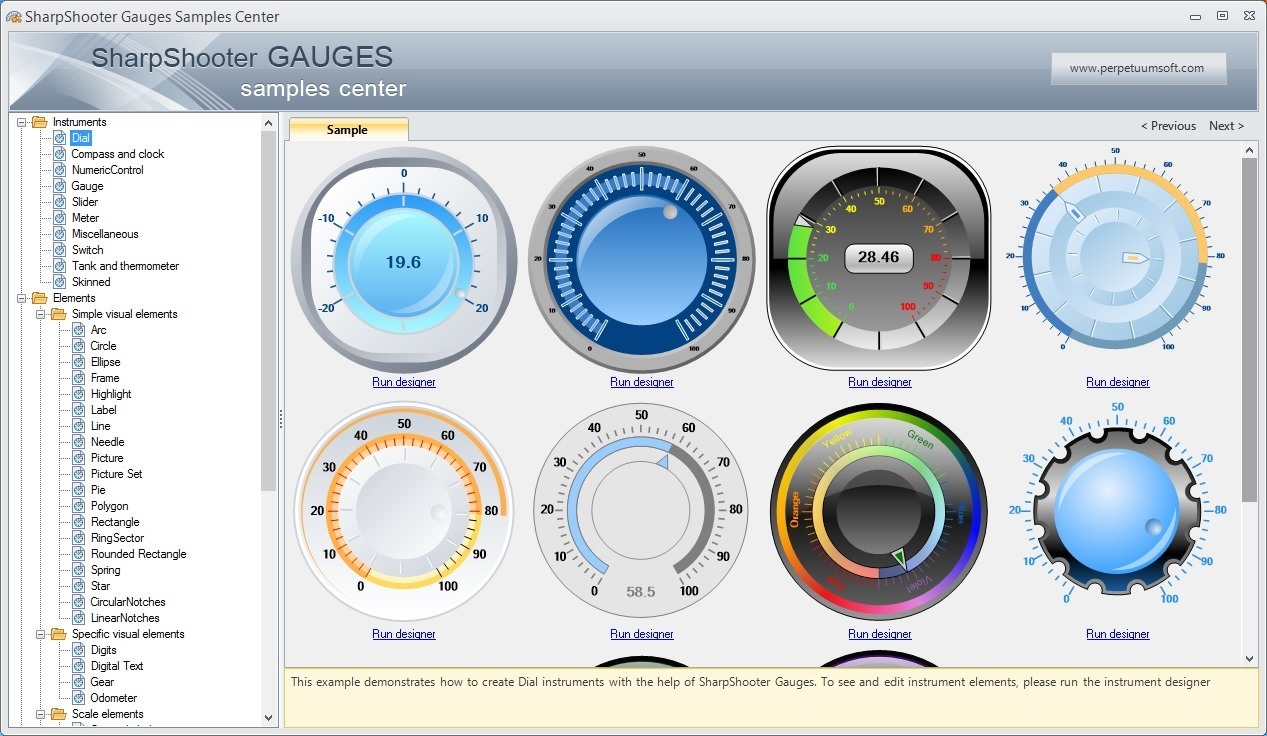Screen dimensions: 1267x736
Task: Switch to the Sample tab
Action: click(348, 129)
